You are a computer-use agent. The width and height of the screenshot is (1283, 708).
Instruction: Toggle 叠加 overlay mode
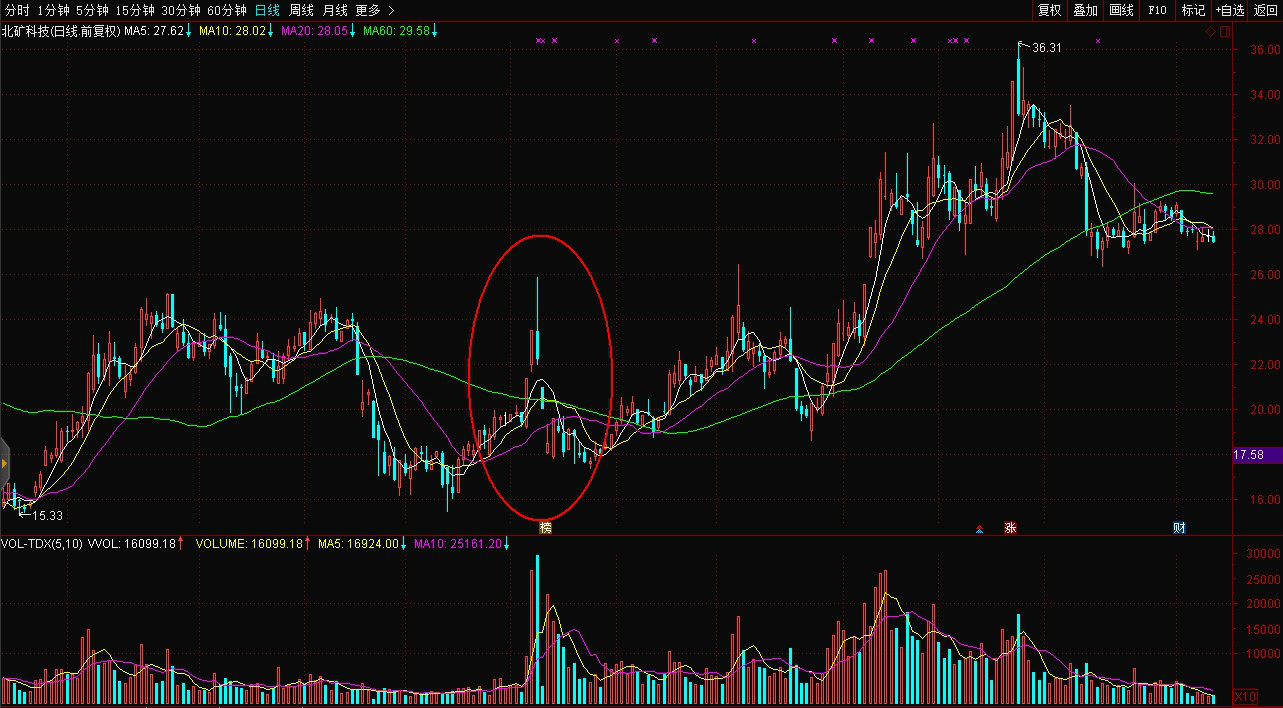[x=1085, y=10]
